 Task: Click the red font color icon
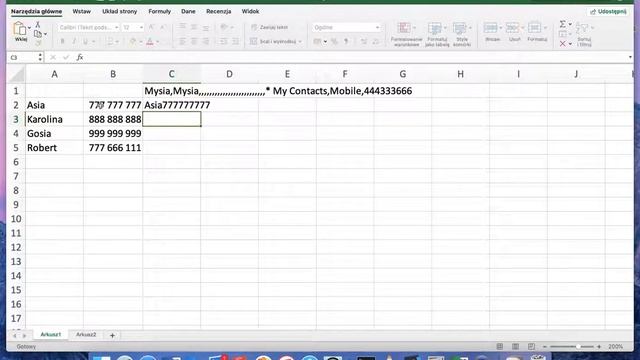150,42
